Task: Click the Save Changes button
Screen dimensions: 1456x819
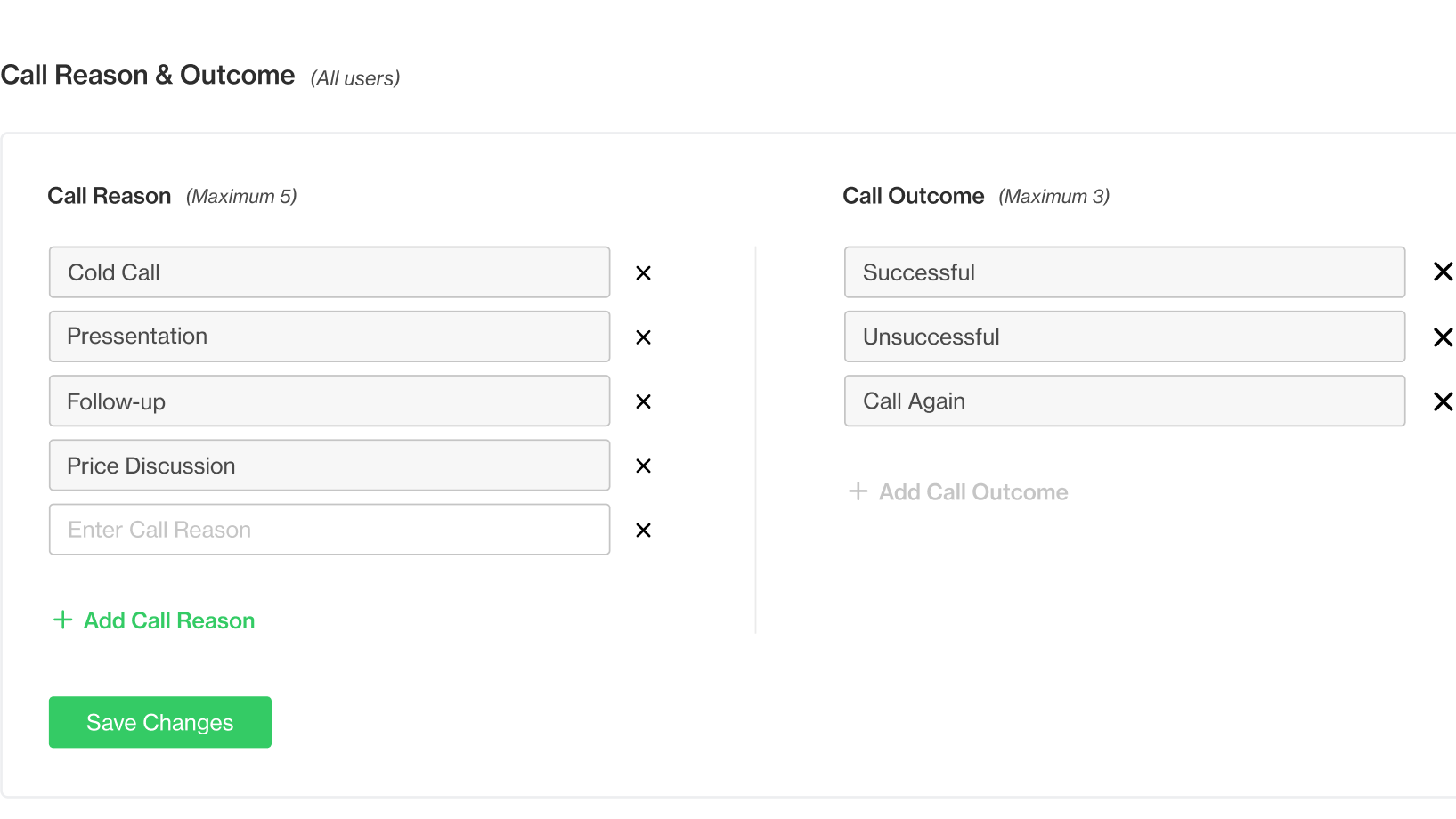Action: tap(159, 722)
